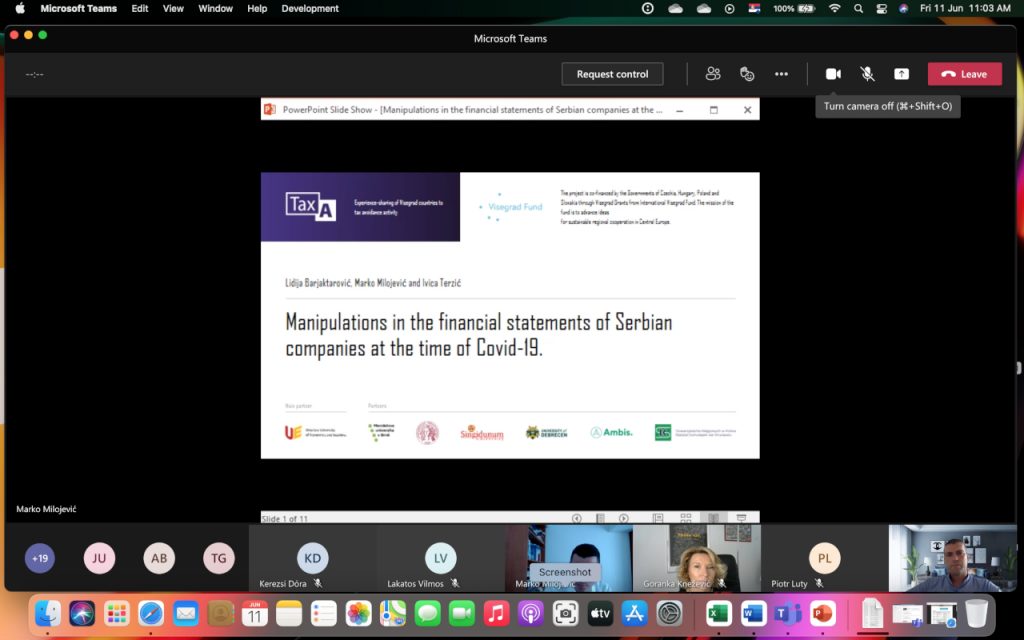Open the reactions and raise hand icon
Viewport: 1024px width, 640px height.
click(747, 74)
